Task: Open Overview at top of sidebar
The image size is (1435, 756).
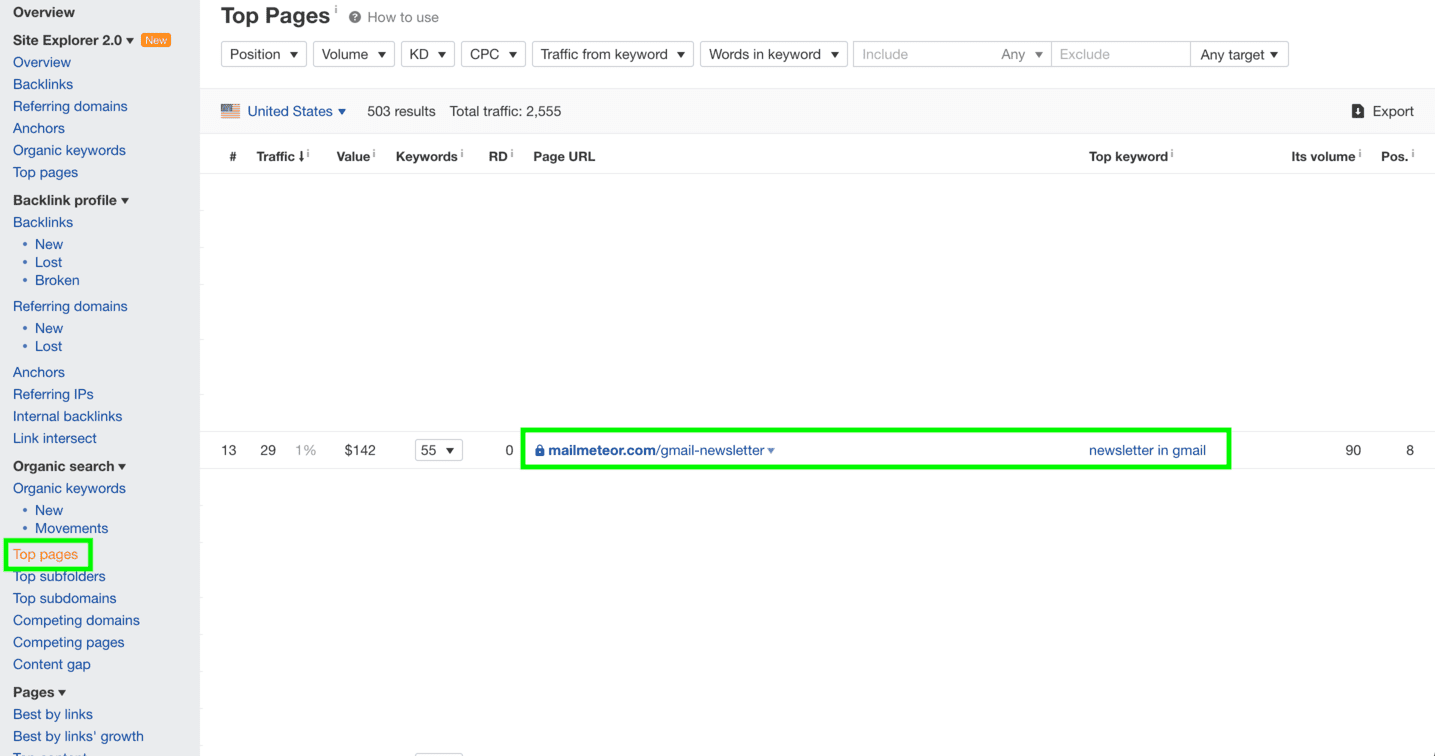Action: (x=44, y=12)
